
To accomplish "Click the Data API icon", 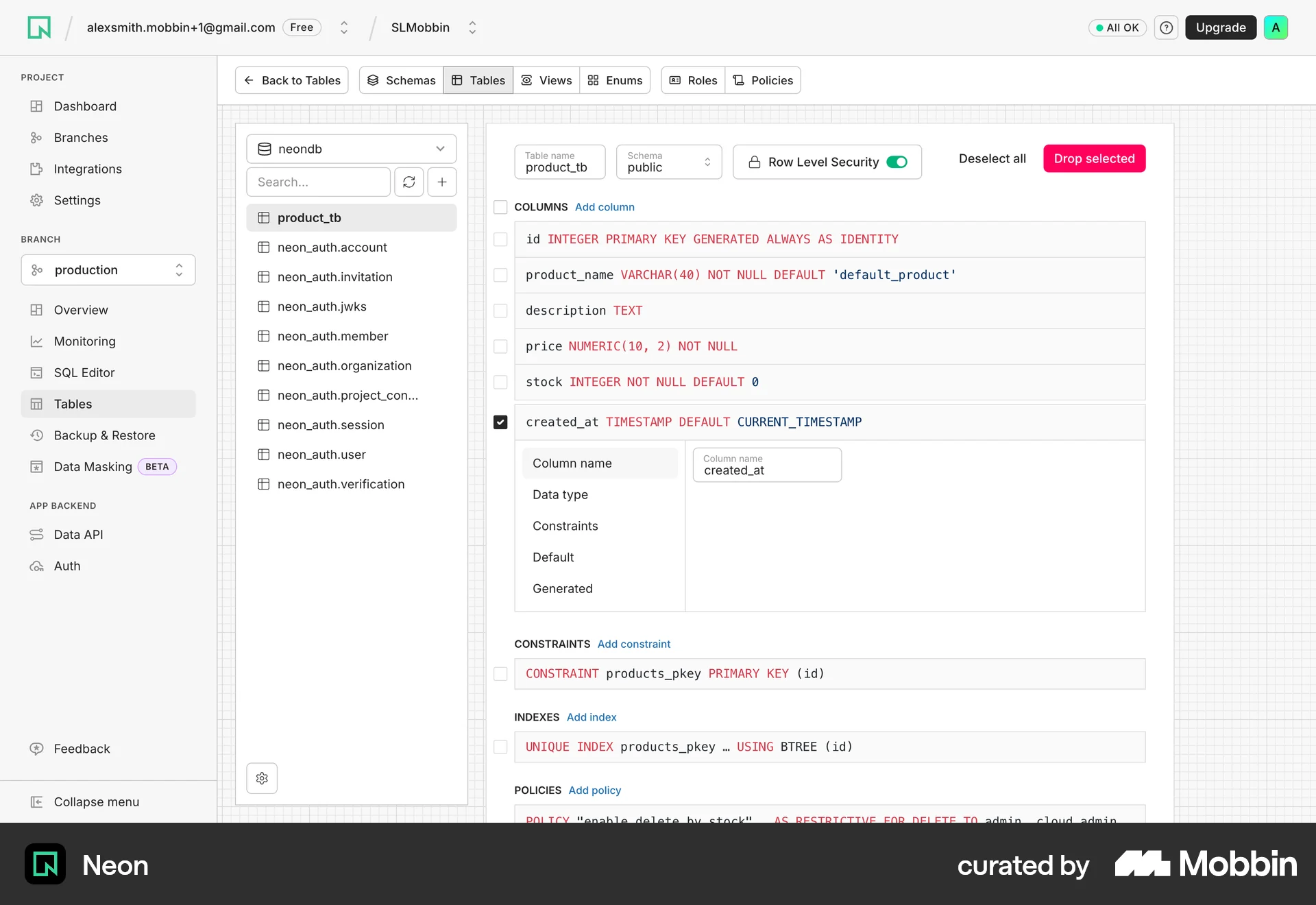I will click(36, 535).
